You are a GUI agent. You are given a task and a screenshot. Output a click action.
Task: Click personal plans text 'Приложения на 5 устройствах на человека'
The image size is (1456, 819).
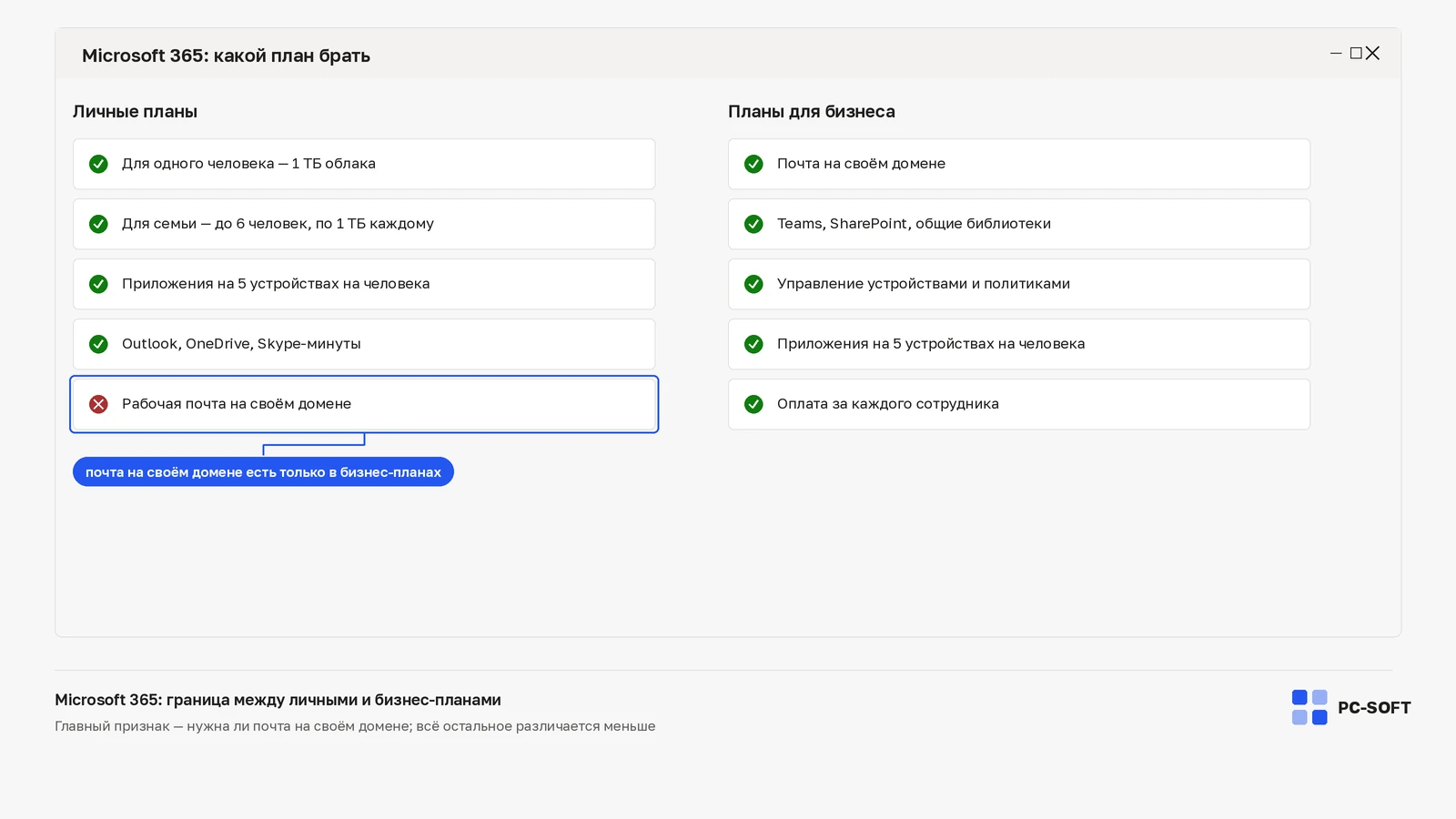(x=276, y=284)
